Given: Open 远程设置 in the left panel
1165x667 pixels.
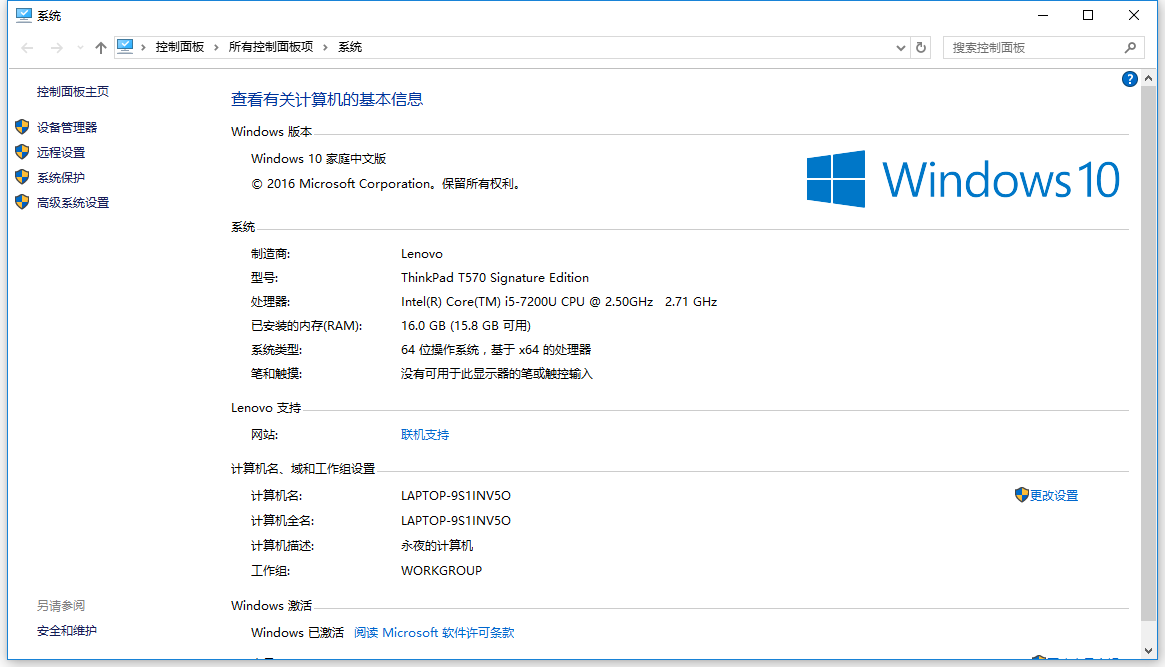Looking at the screenshot, I should click(59, 152).
